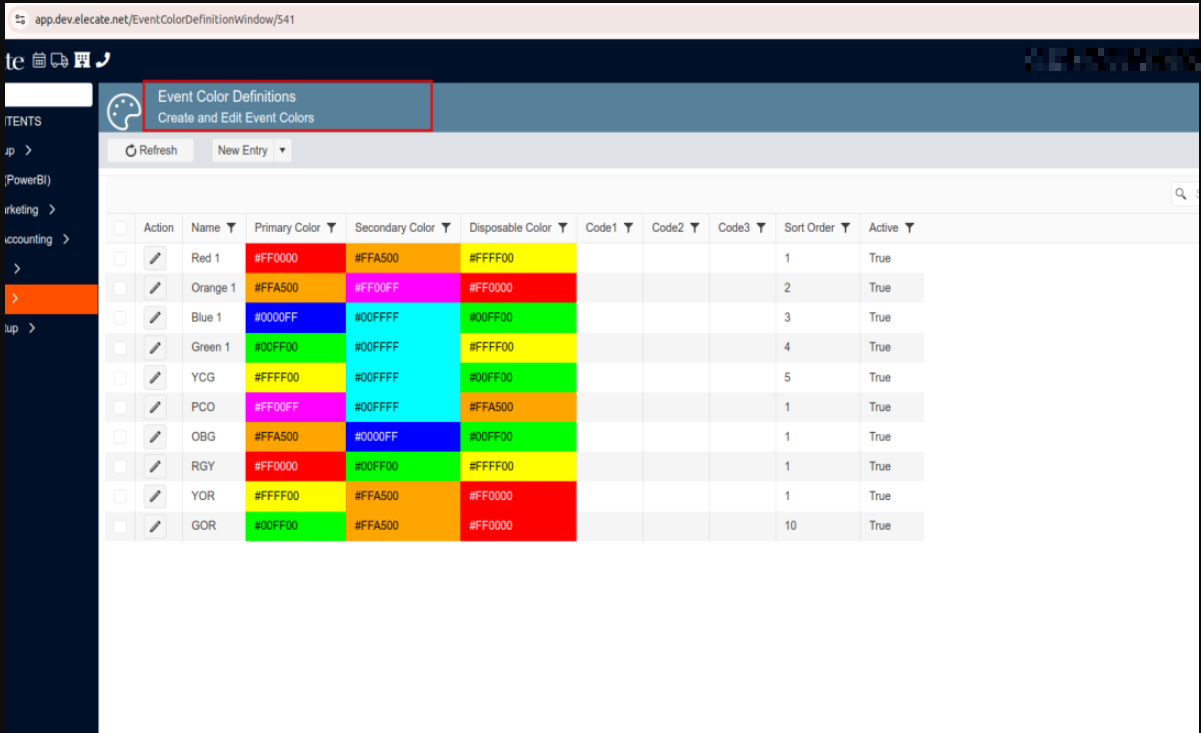Image resolution: width=1201 pixels, height=733 pixels.
Task: Click the New Entry button
Action: point(242,151)
